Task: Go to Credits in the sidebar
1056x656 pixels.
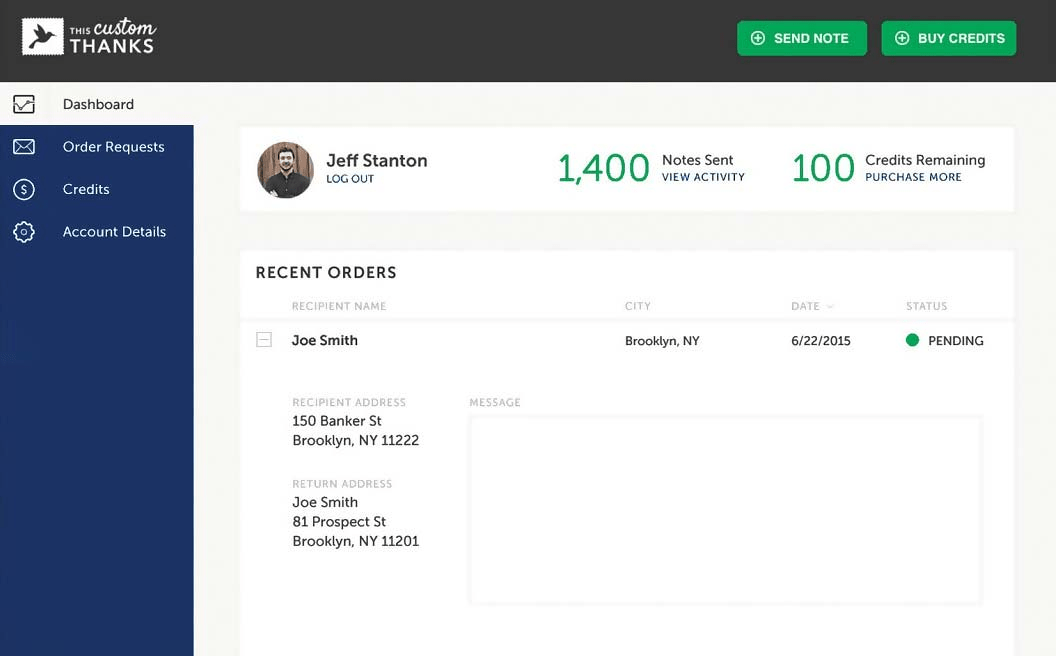Action: pos(86,189)
